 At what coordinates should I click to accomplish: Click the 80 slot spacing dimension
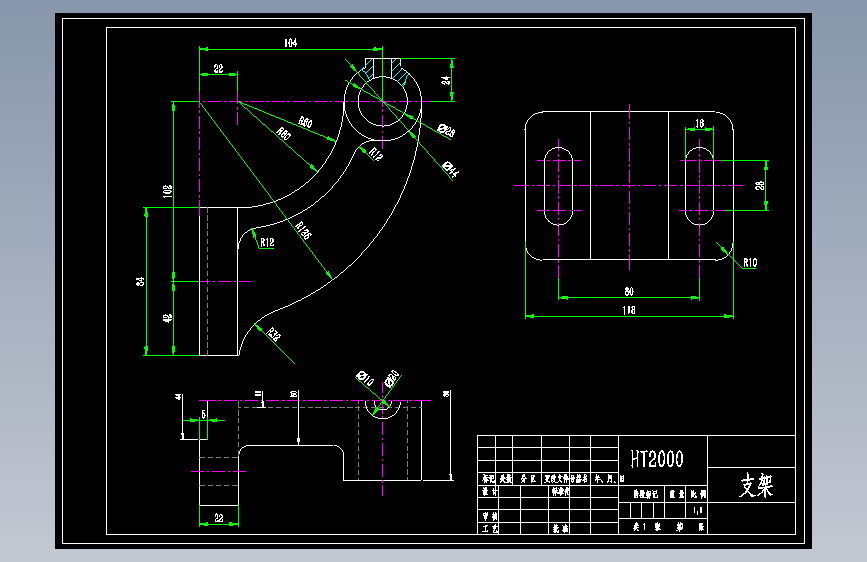pos(629,292)
